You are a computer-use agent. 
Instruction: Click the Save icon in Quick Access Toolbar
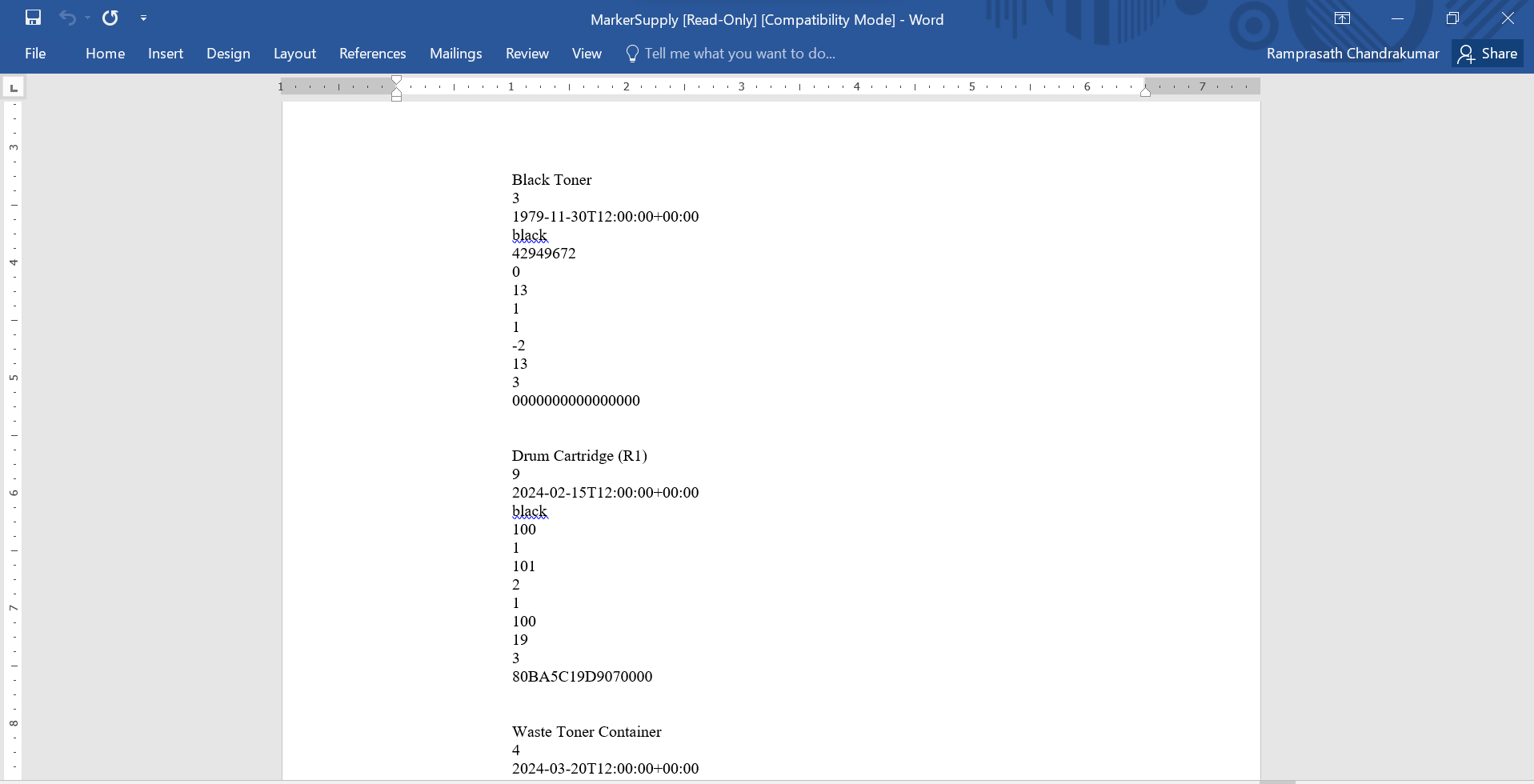[33, 18]
